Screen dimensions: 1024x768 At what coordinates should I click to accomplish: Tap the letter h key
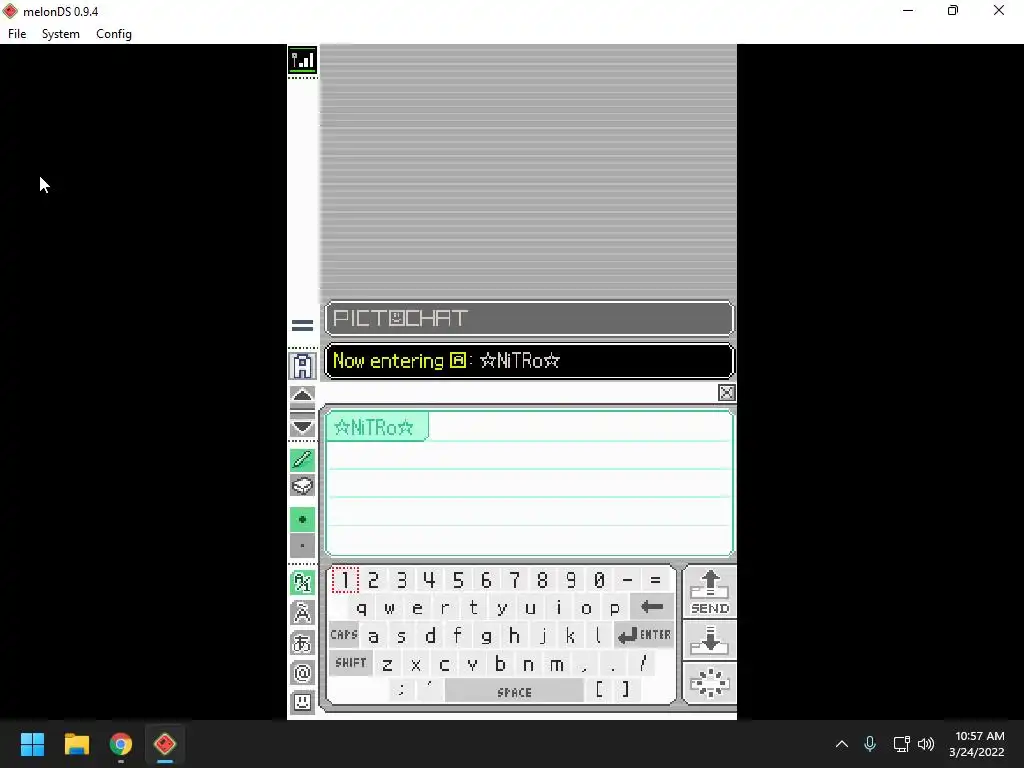coord(515,635)
